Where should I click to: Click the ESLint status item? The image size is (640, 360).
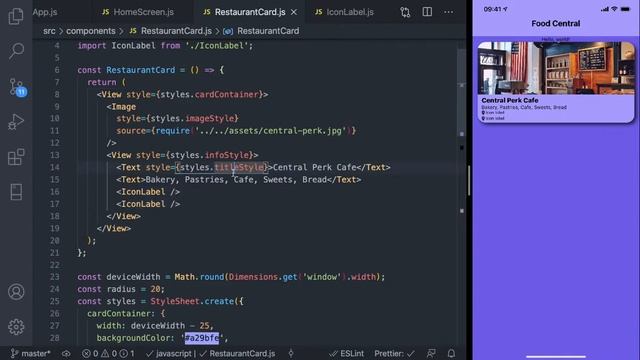point(346,353)
